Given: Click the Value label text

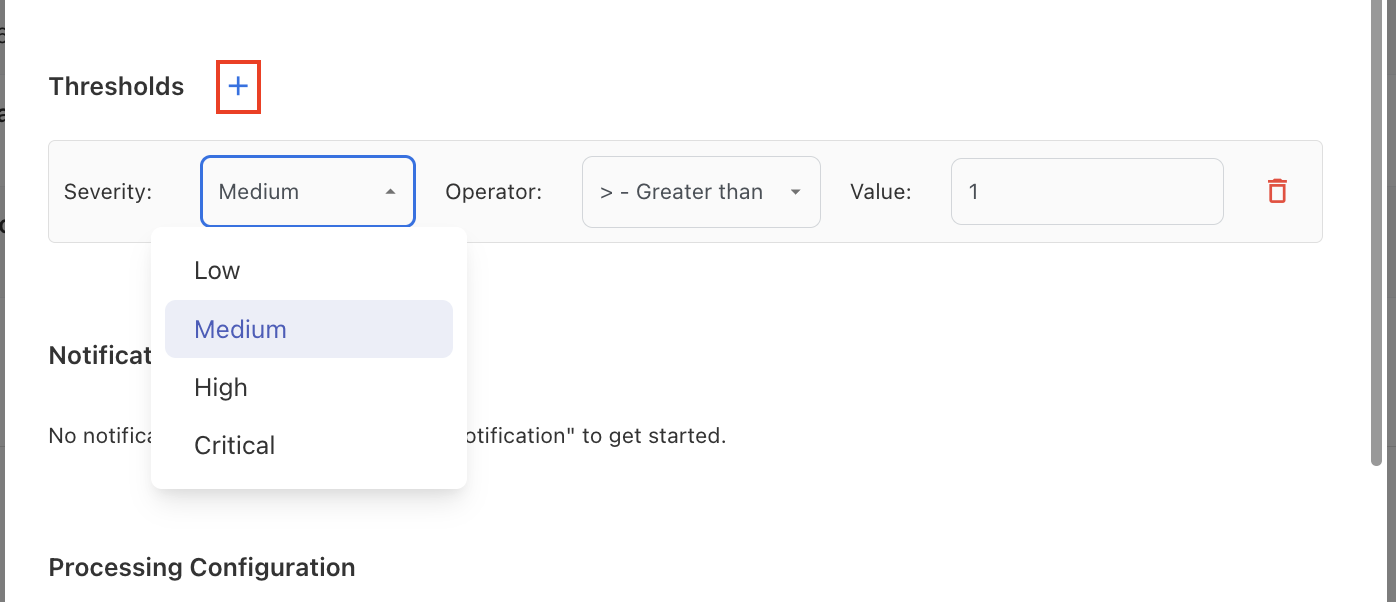Looking at the screenshot, I should coord(881,192).
